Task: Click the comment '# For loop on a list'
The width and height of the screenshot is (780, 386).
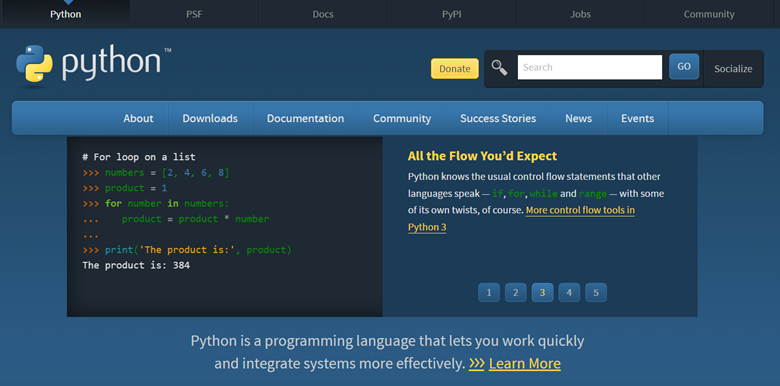Action: 139,157
